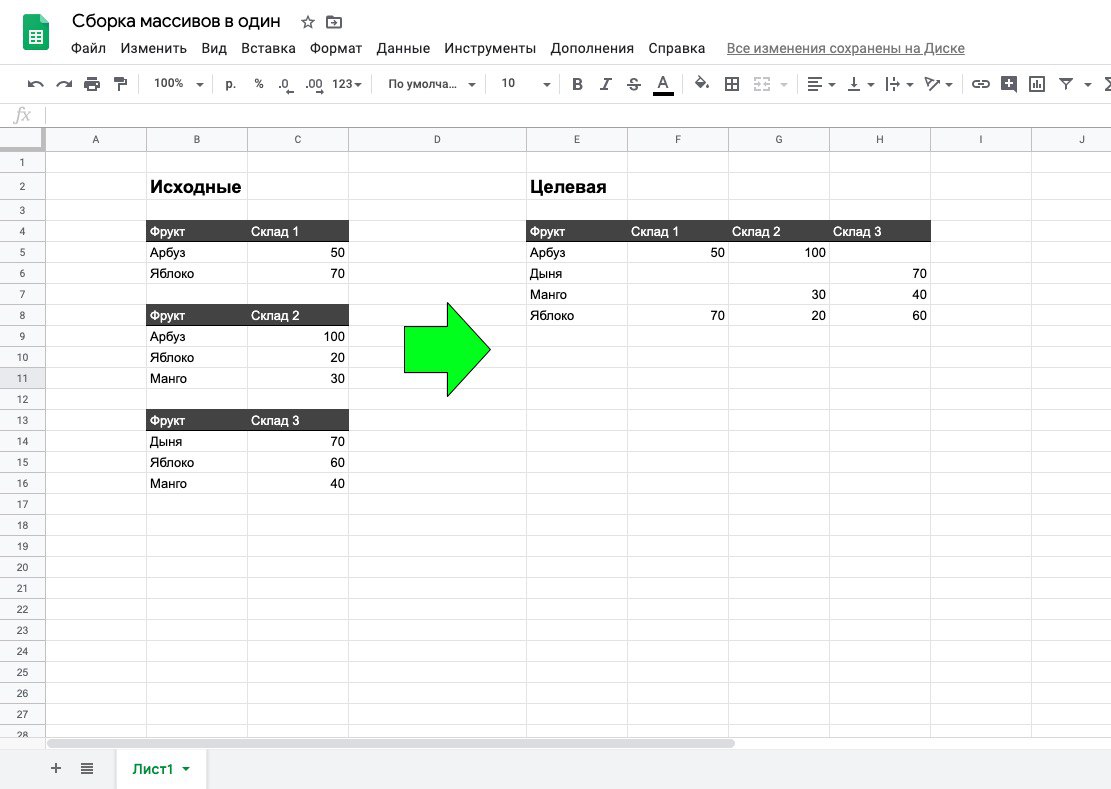Format as currency with the р. button
1111x789 pixels.
click(230, 84)
